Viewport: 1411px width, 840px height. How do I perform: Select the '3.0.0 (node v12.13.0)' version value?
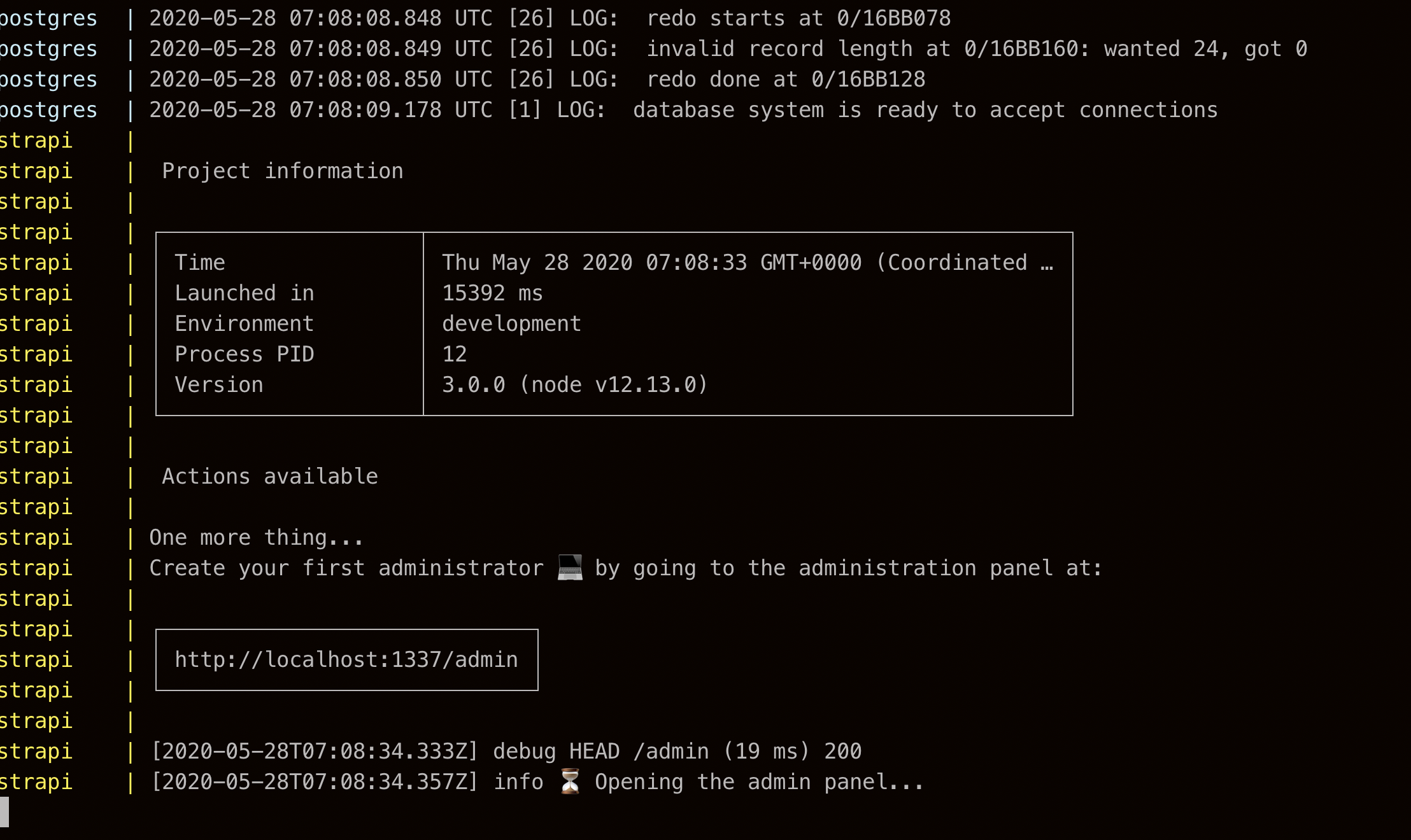575,385
